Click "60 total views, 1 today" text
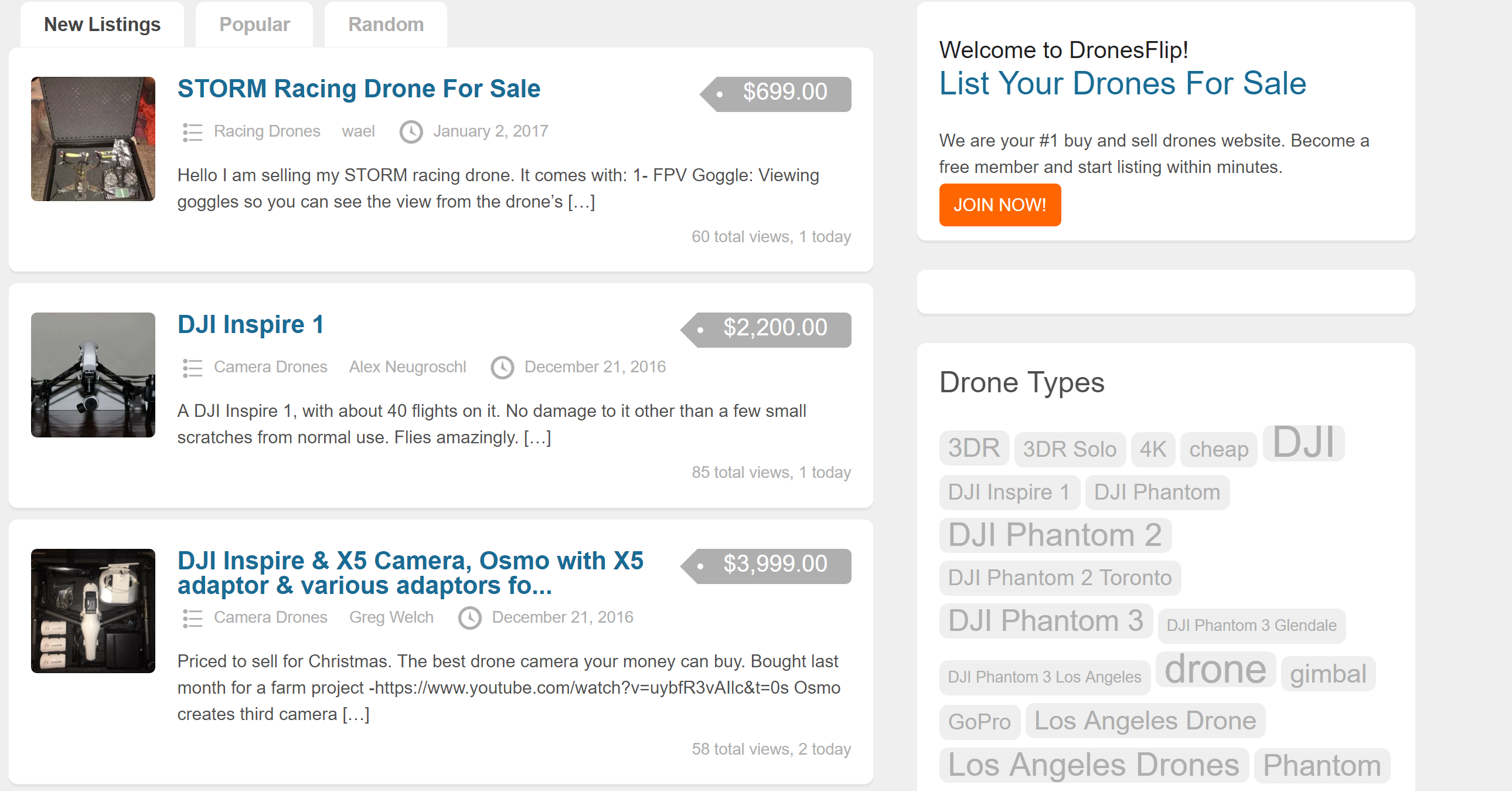 coord(771,237)
